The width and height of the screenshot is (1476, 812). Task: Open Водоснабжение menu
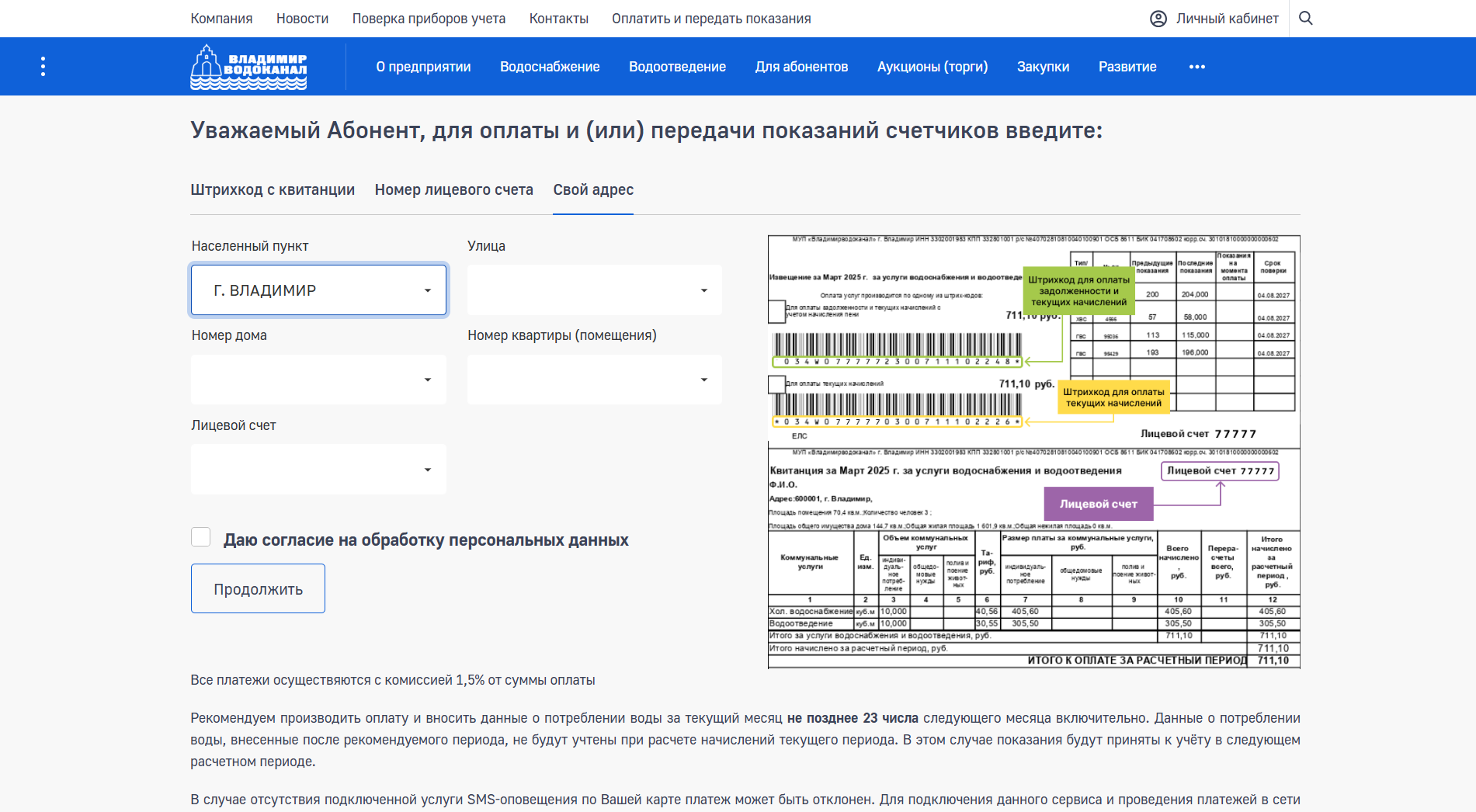[x=550, y=67]
